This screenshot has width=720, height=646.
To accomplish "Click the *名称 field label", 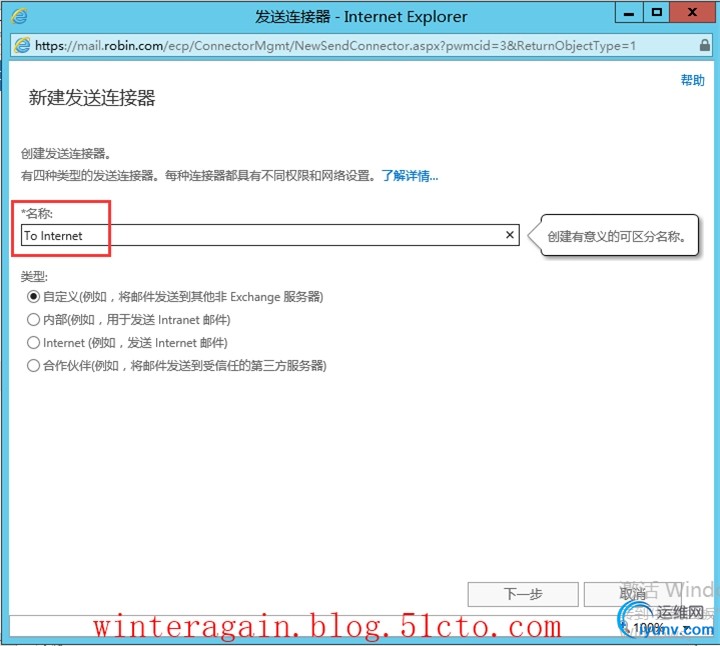I will (x=37, y=213).
